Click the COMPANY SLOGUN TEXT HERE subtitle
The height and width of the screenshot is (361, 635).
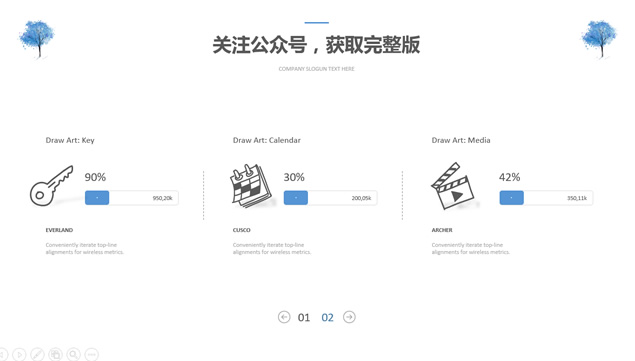pos(316,69)
